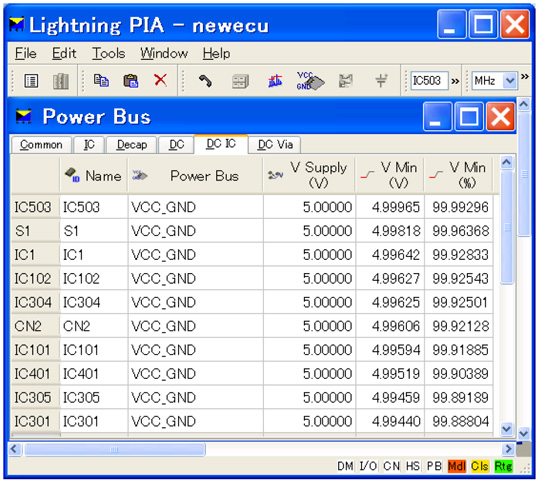Image resolution: width=540 pixels, height=482 pixels.
Task: Open the Help menu
Action: point(216,53)
